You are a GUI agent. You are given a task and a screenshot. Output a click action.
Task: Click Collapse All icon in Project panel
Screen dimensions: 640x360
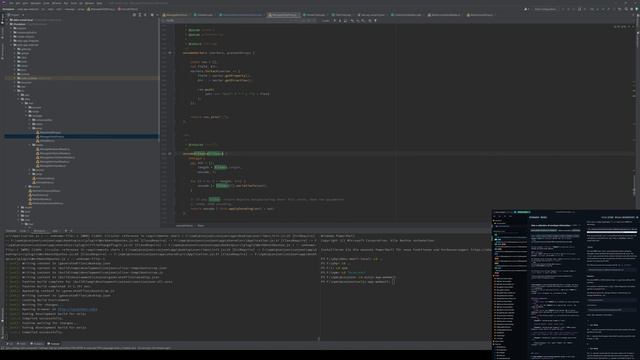(x=146, y=15)
